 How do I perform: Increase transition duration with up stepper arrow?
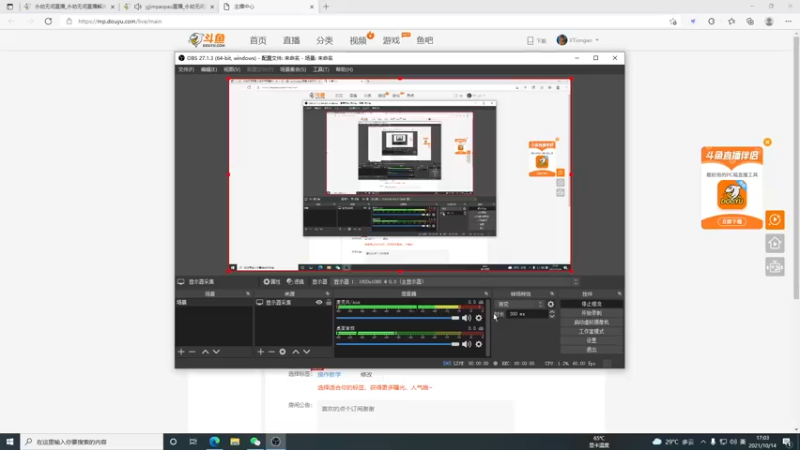[552, 312]
